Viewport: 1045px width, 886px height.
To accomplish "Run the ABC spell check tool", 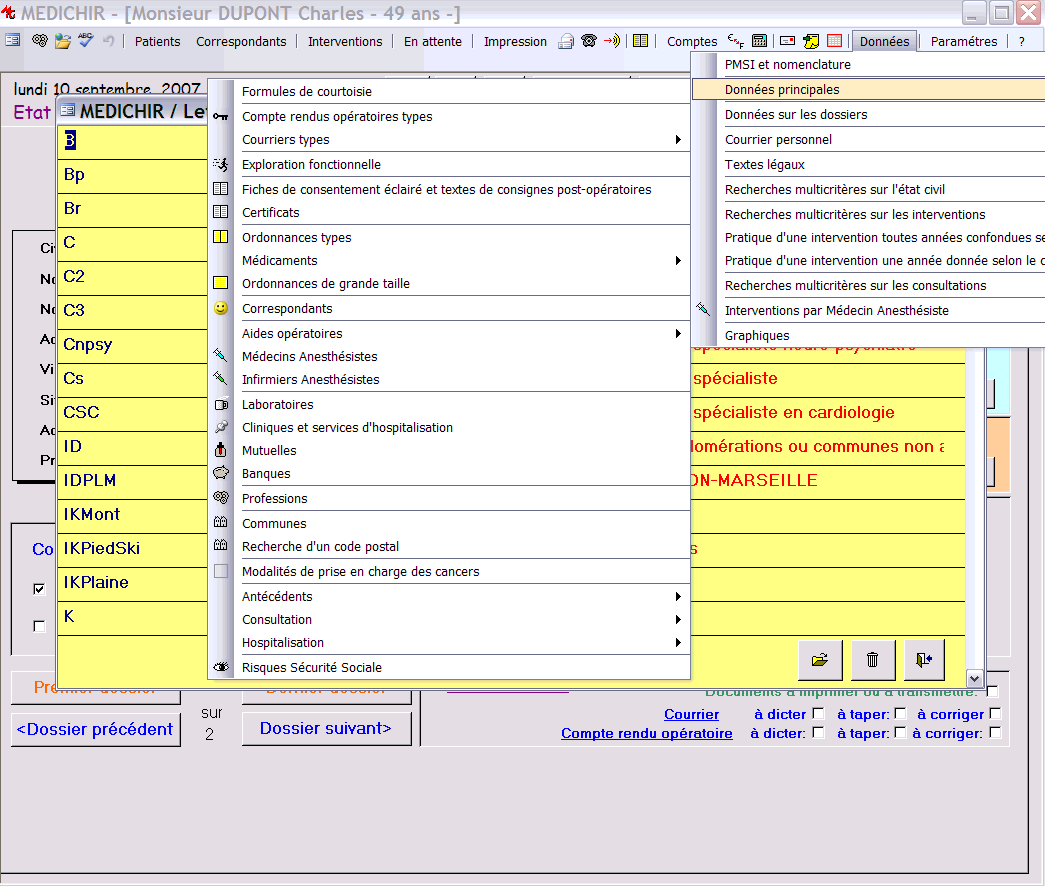I will [85, 41].
